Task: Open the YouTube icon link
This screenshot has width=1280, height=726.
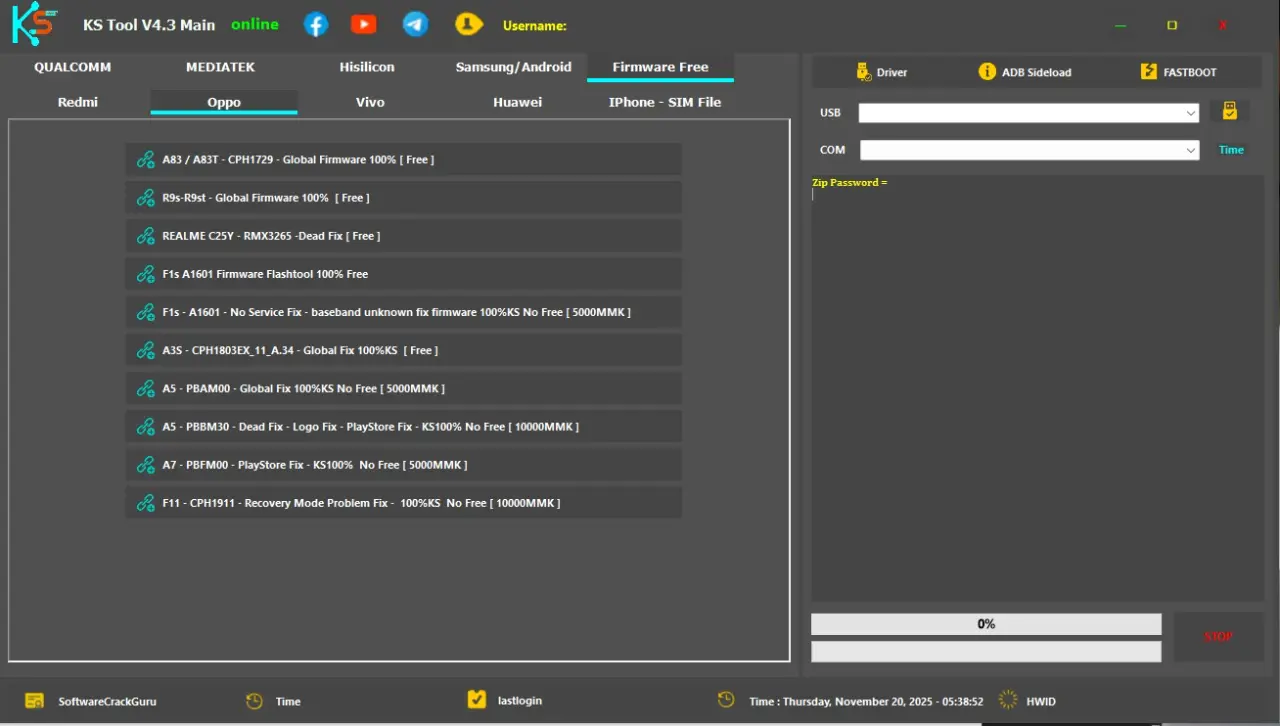Action: 364,24
